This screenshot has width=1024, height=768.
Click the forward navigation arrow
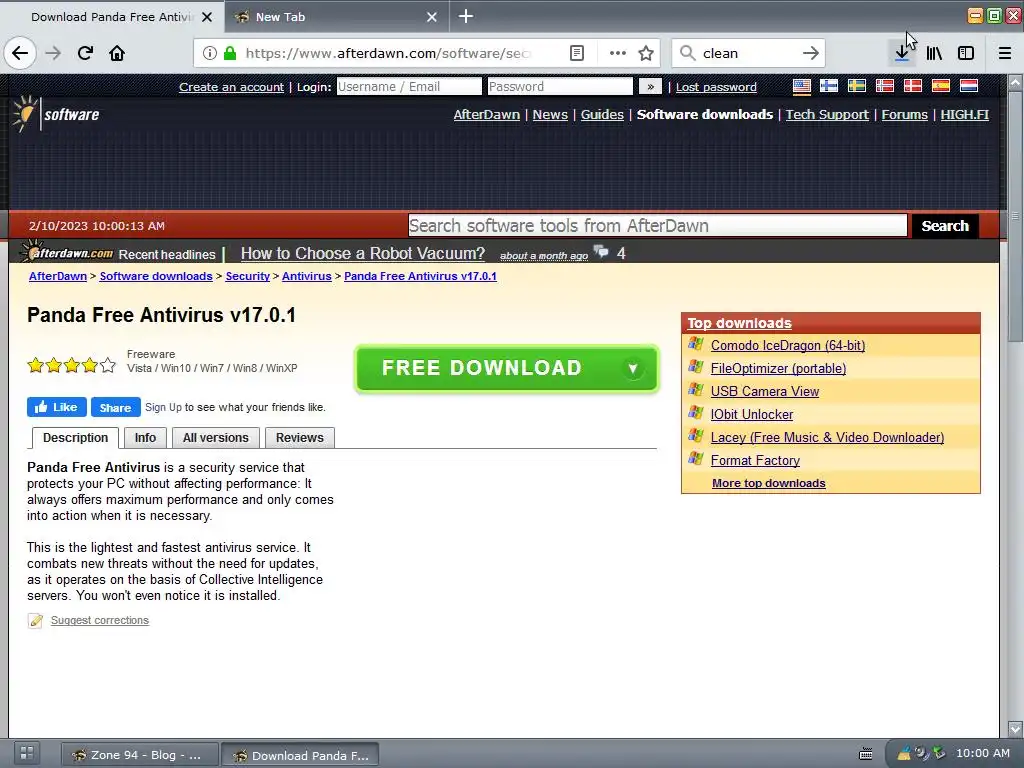54,53
